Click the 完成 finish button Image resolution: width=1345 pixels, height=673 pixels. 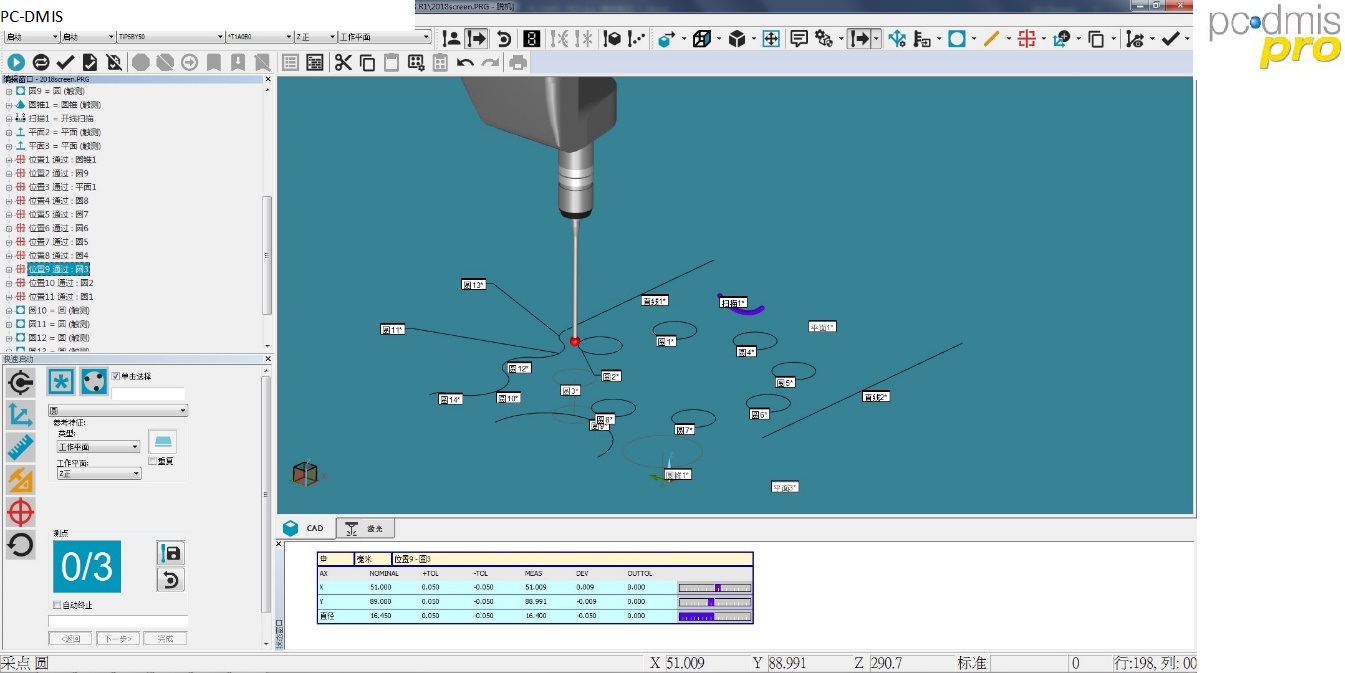165,638
